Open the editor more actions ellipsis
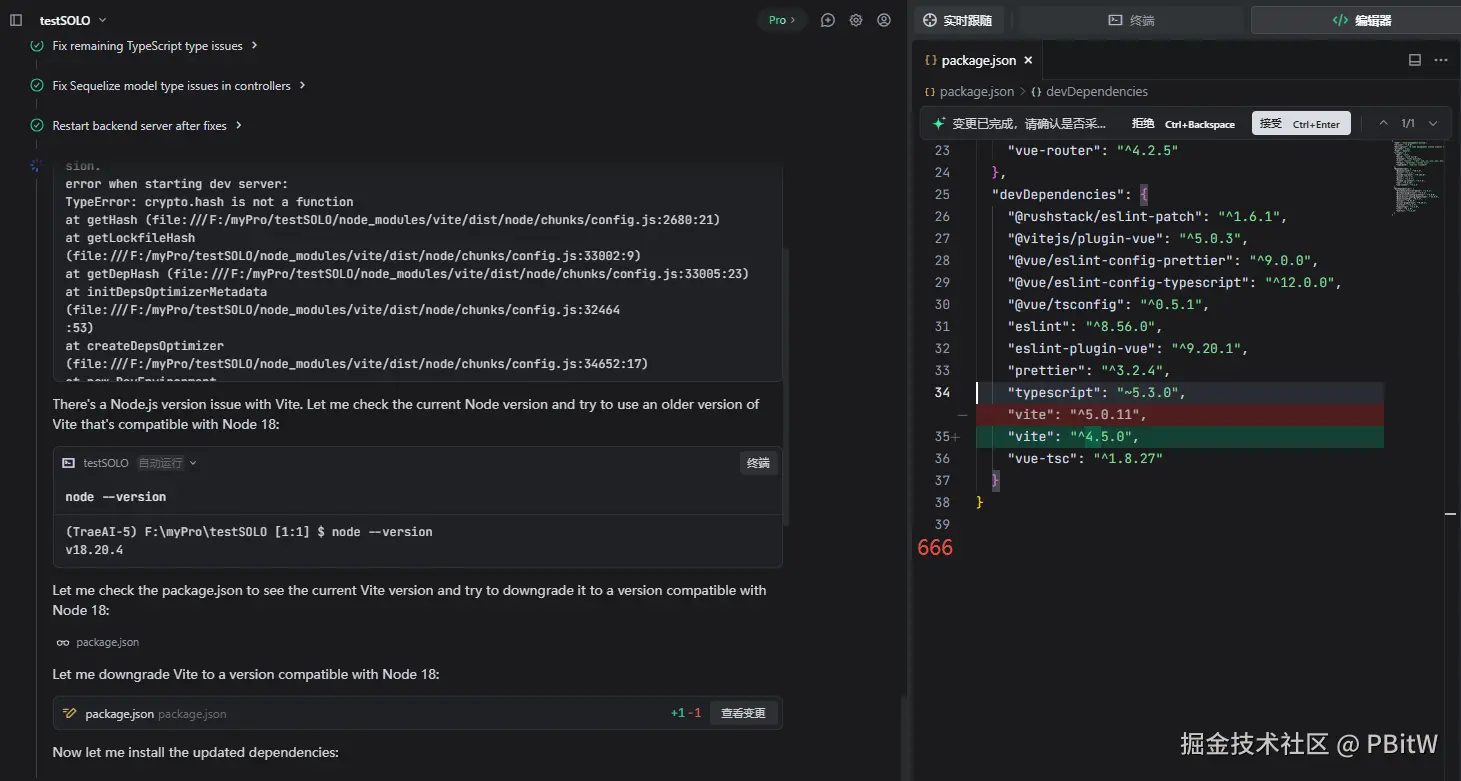 [1441, 60]
